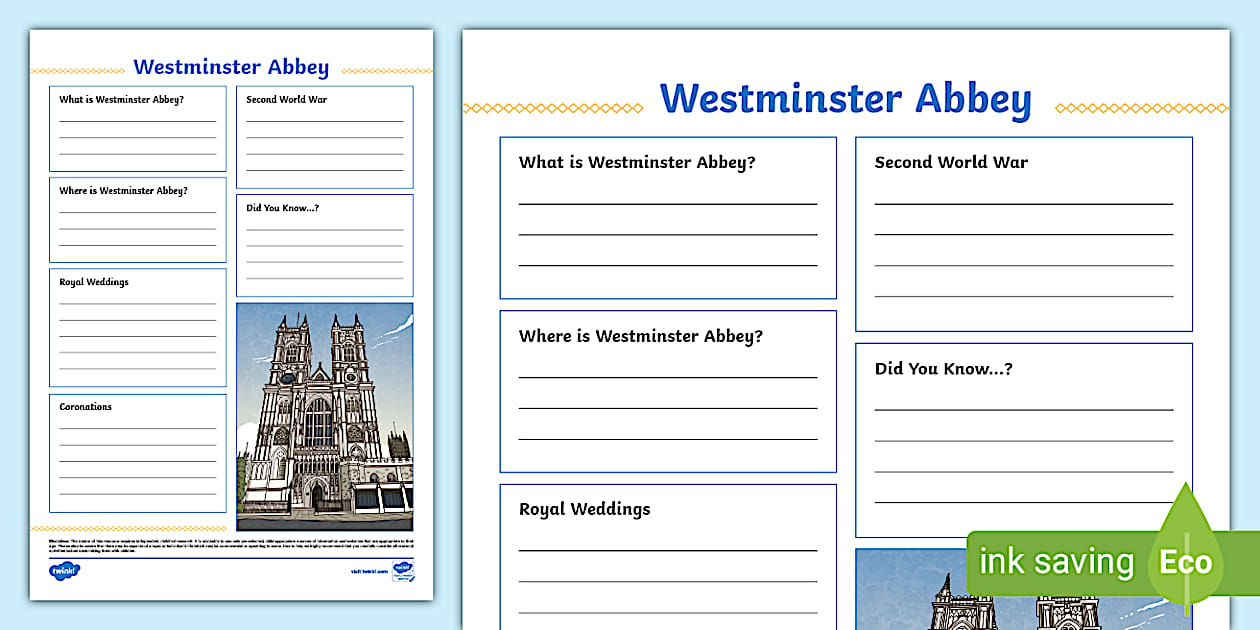Image resolution: width=1260 pixels, height=630 pixels.
Task: Click the green Eco leaf icon
Action: (x=1184, y=560)
